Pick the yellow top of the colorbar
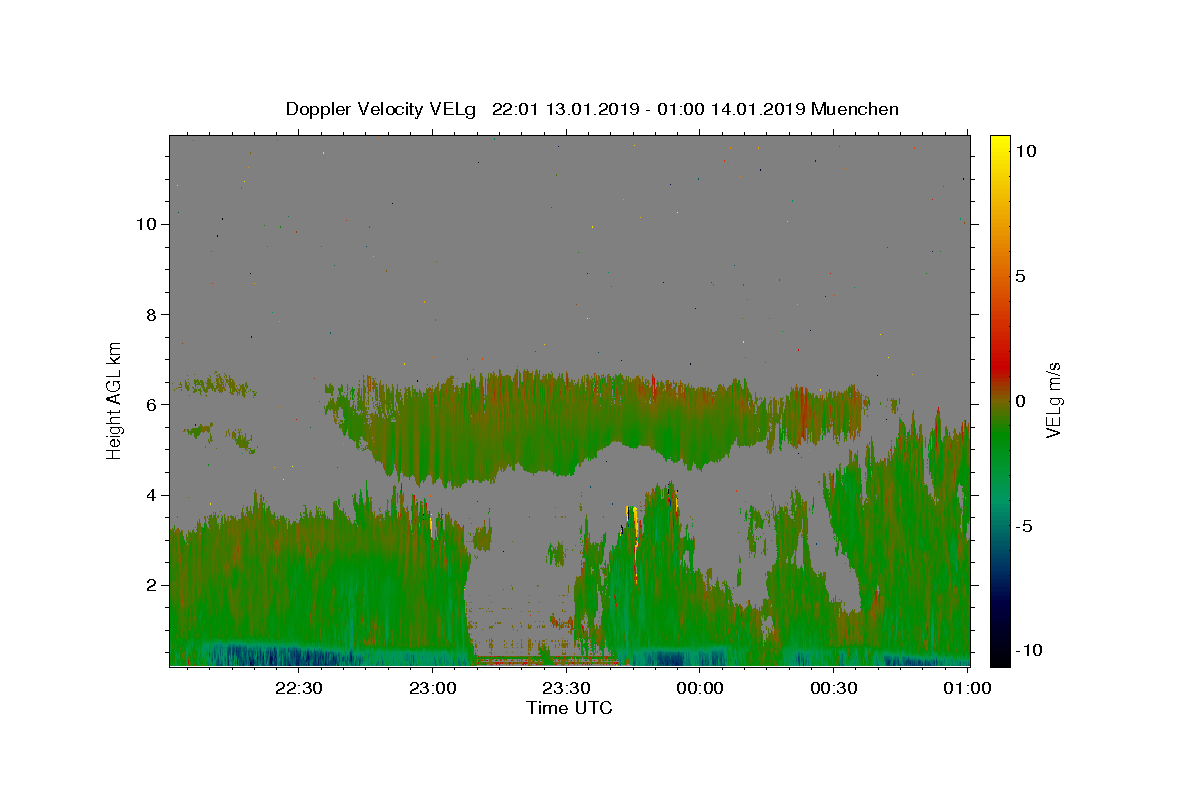This screenshot has width=1200, height=800. pyautogui.click(x=999, y=145)
